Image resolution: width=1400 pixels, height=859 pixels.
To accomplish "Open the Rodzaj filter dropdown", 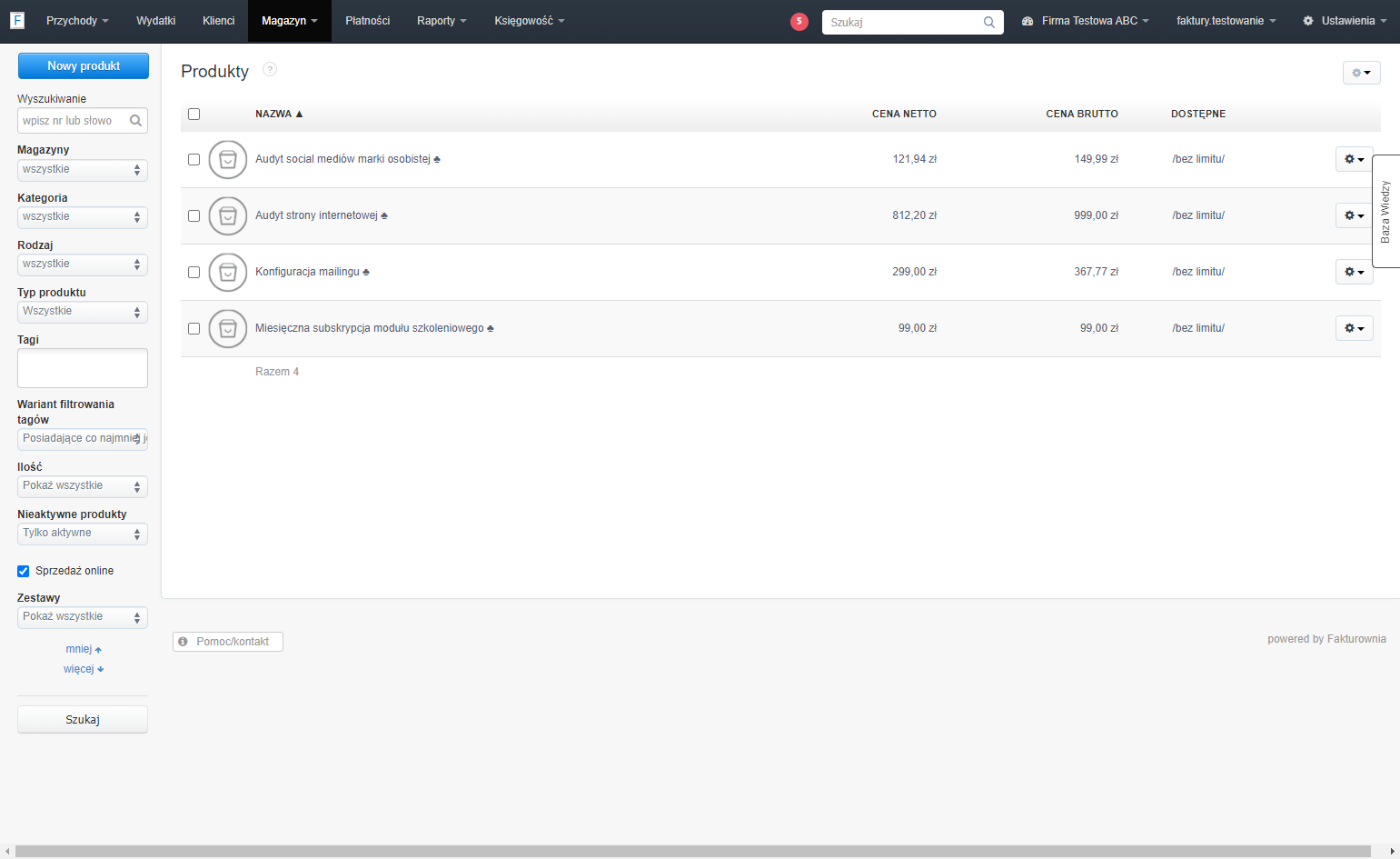I will (x=83, y=265).
